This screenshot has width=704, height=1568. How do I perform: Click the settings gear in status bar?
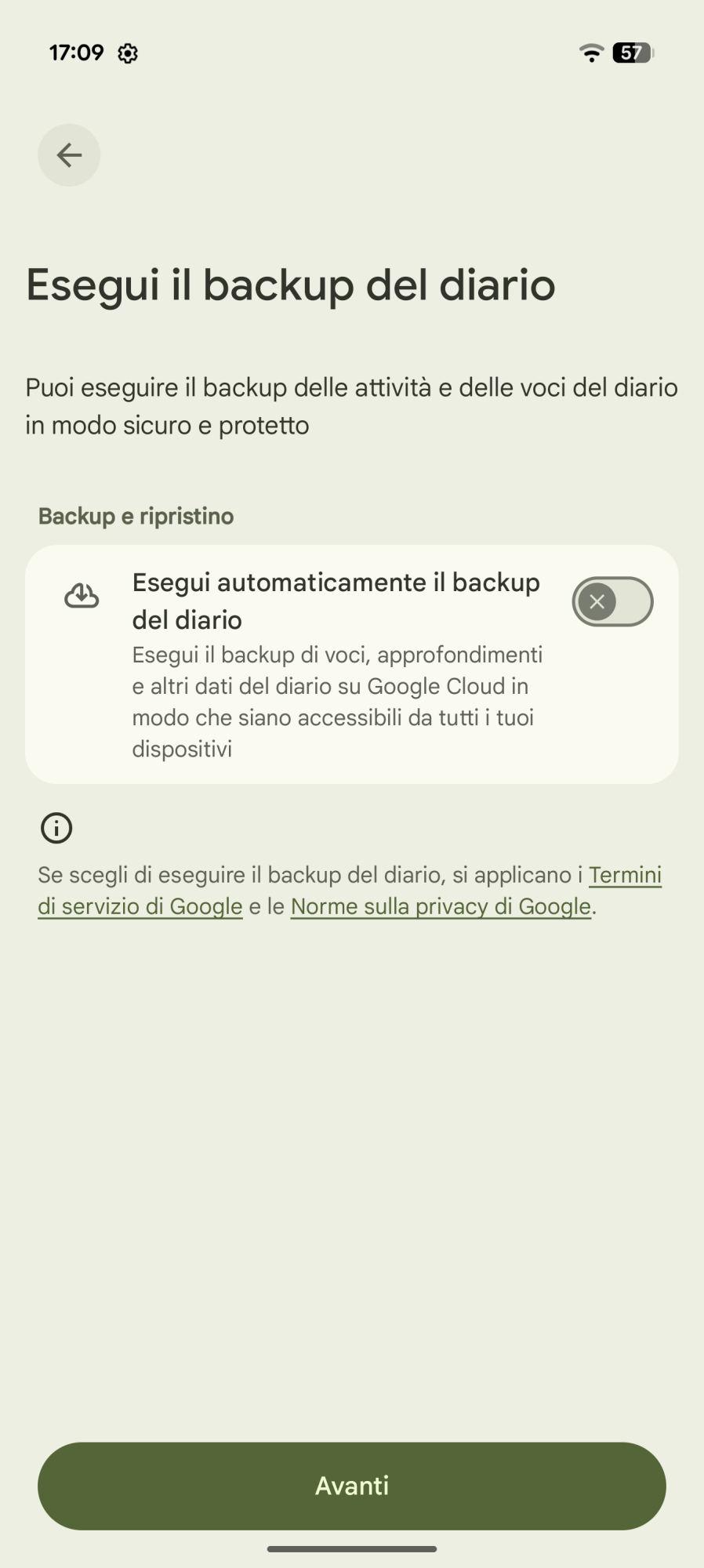coord(128,53)
